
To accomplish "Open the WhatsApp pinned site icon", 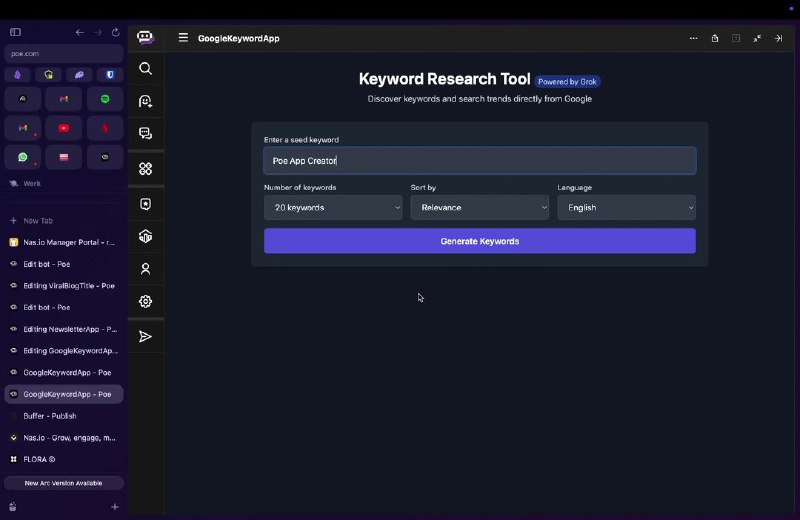I will (23, 157).
